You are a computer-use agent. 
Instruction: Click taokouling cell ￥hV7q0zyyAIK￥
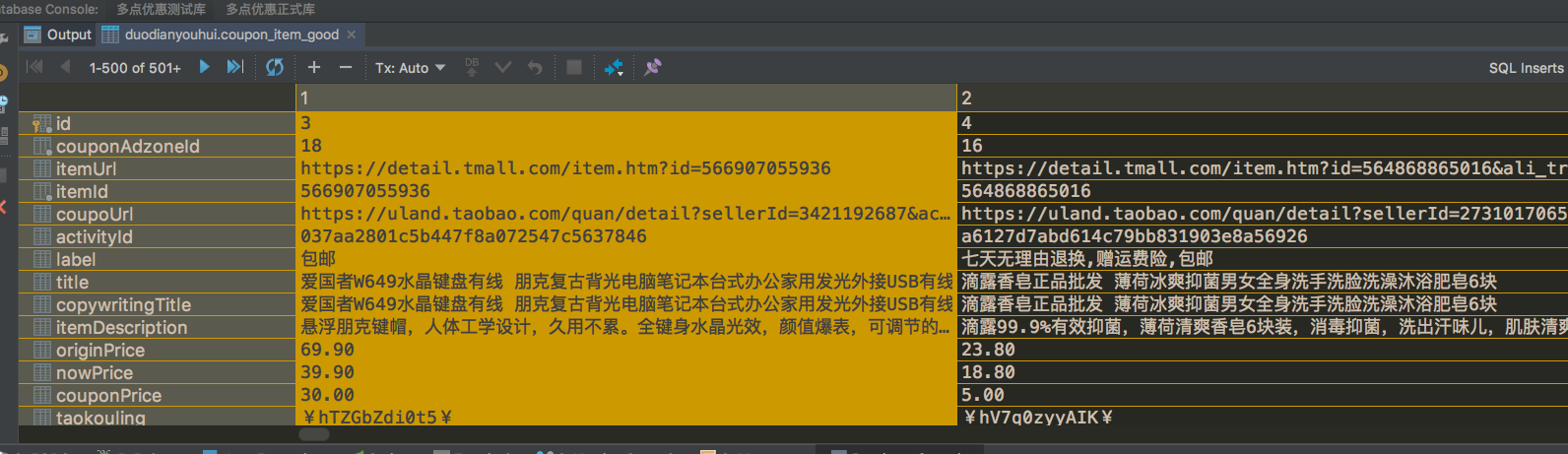tap(1263, 417)
